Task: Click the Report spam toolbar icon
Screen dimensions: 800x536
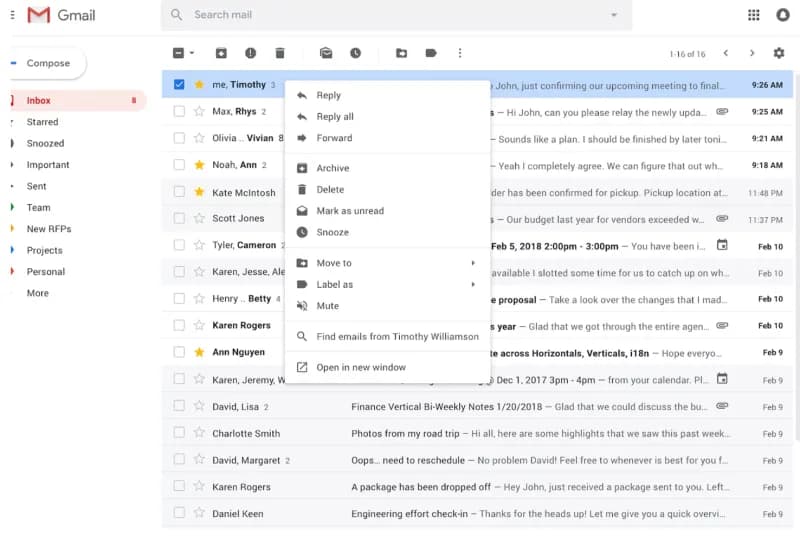Action: [250, 53]
